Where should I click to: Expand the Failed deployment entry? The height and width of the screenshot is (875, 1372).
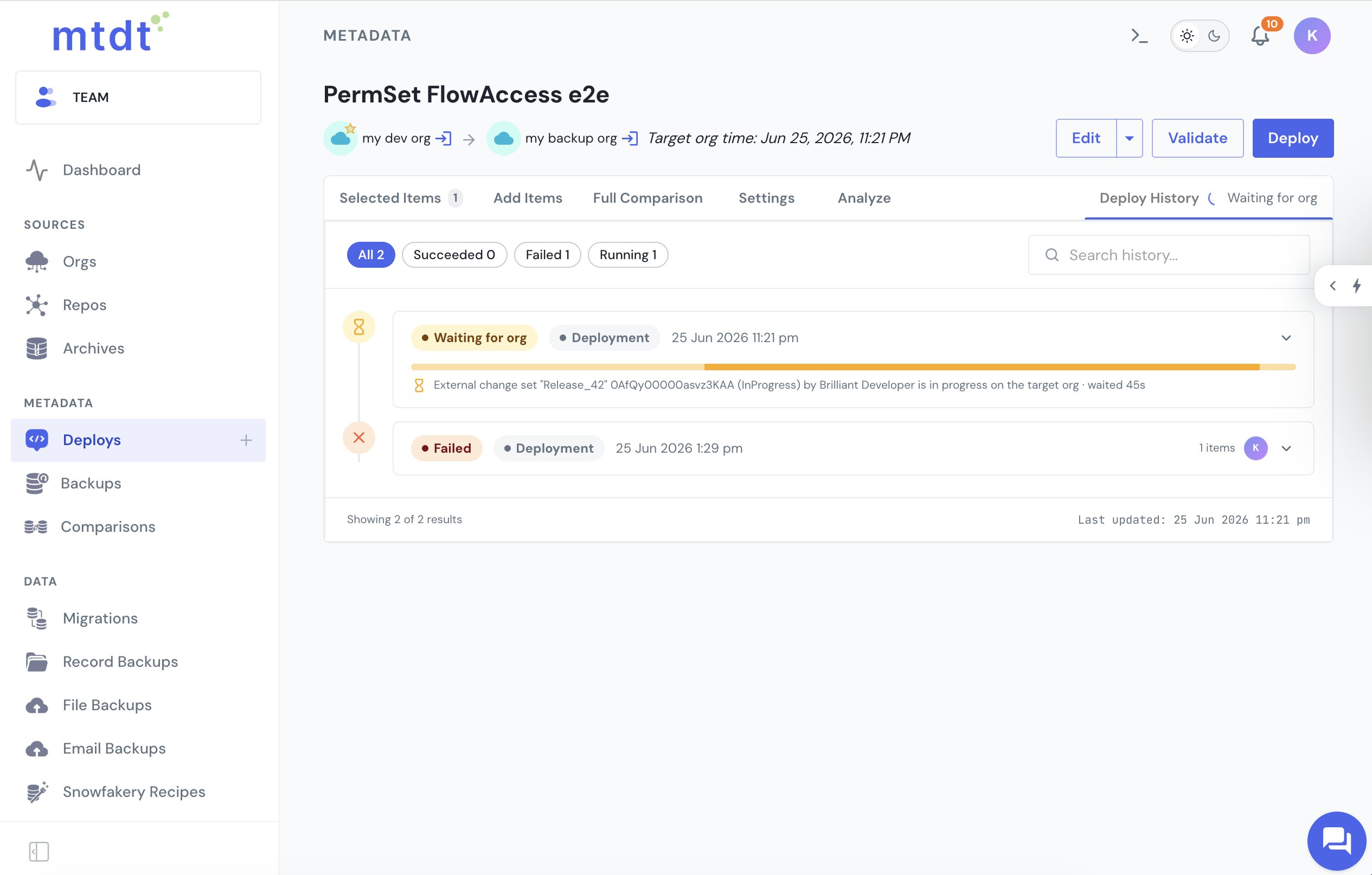tap(1286, 448)
